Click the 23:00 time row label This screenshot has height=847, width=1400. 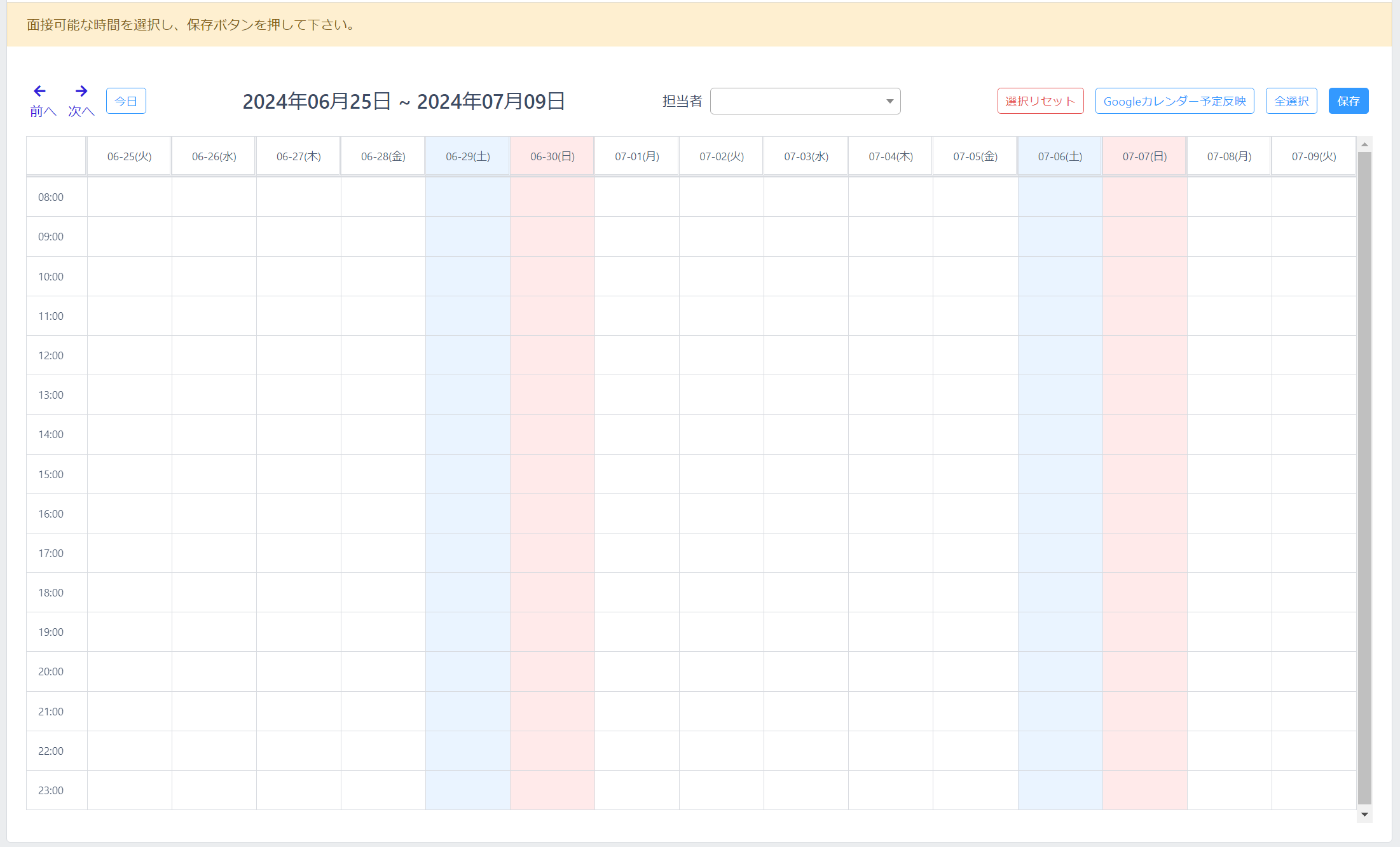tap(51, 790)
